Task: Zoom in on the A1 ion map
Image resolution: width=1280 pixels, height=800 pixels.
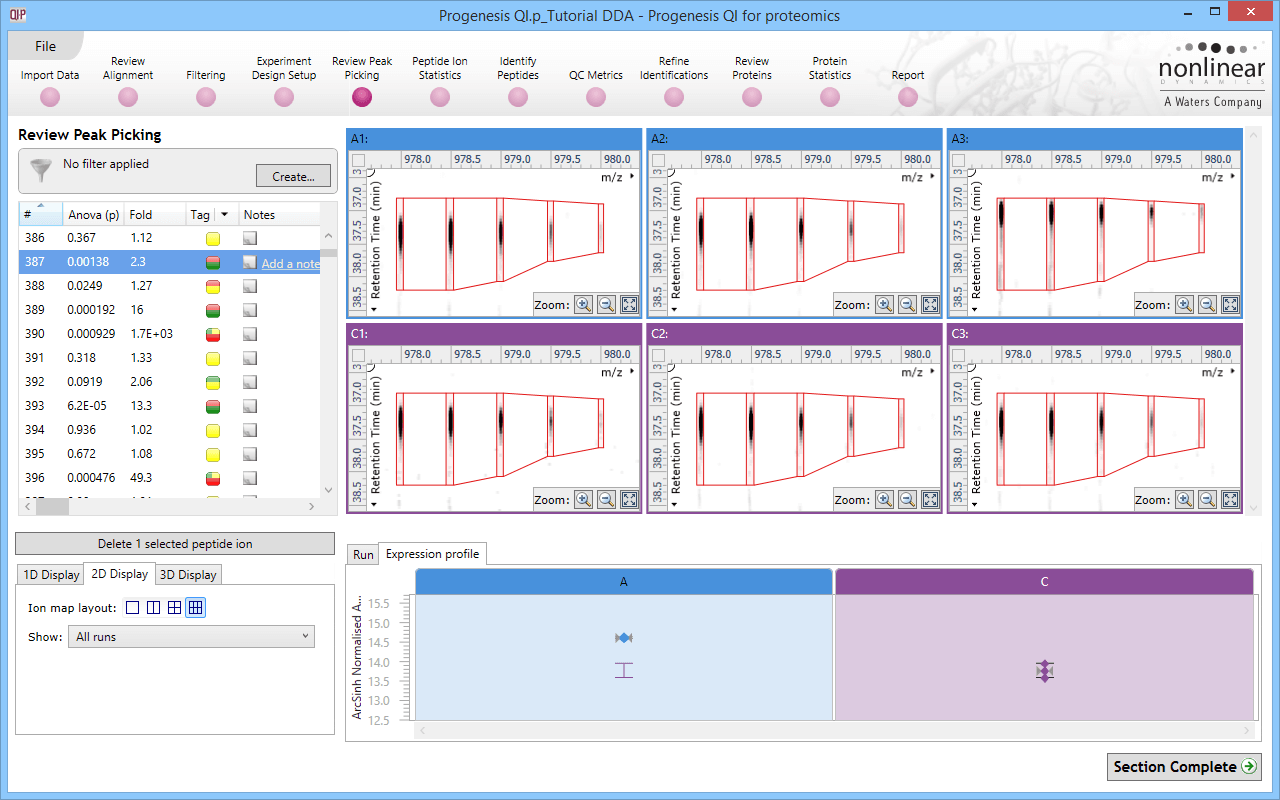Action: [584, 305]
